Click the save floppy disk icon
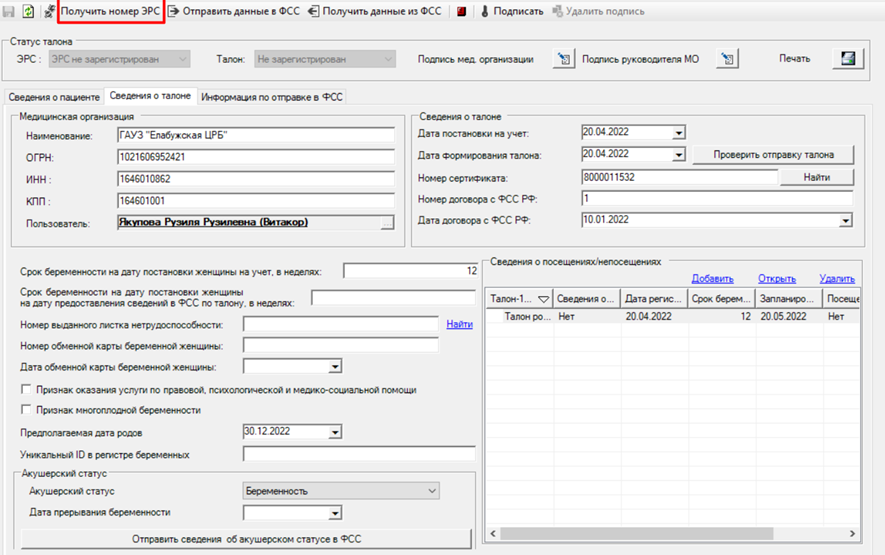885x555 pixels. tap(8, 11)
